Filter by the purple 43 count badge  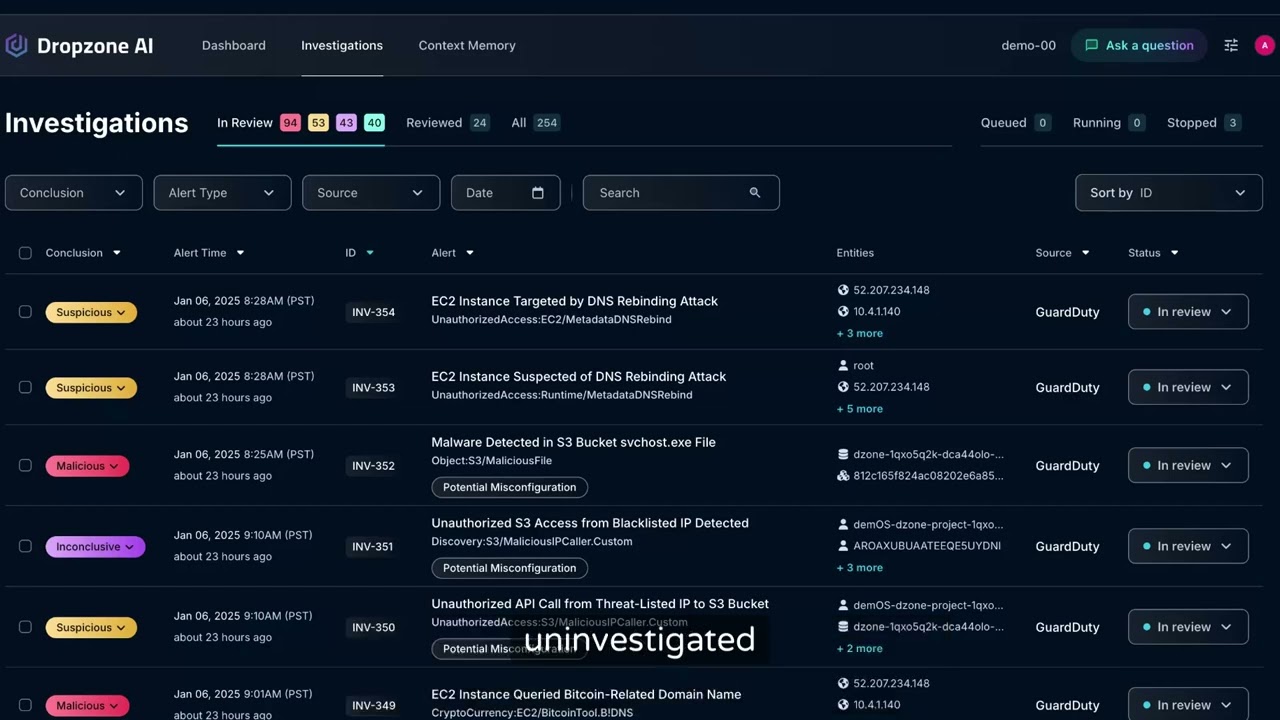(346, 123)
